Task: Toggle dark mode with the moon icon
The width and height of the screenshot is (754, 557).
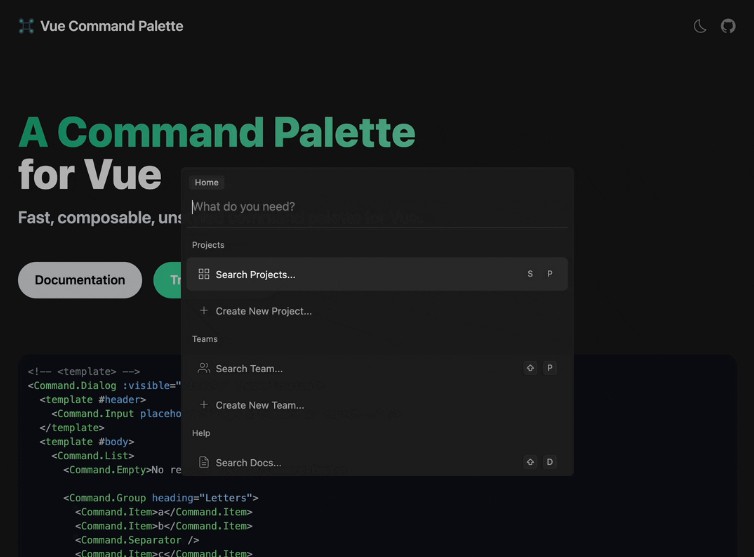Action: click(x=700, y=26)
